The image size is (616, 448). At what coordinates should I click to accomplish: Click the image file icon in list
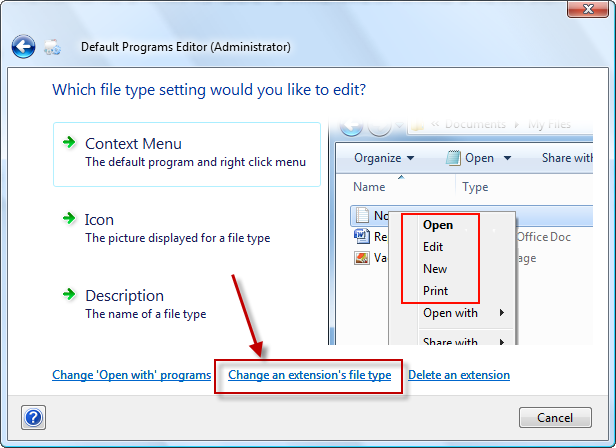point(361,258)
